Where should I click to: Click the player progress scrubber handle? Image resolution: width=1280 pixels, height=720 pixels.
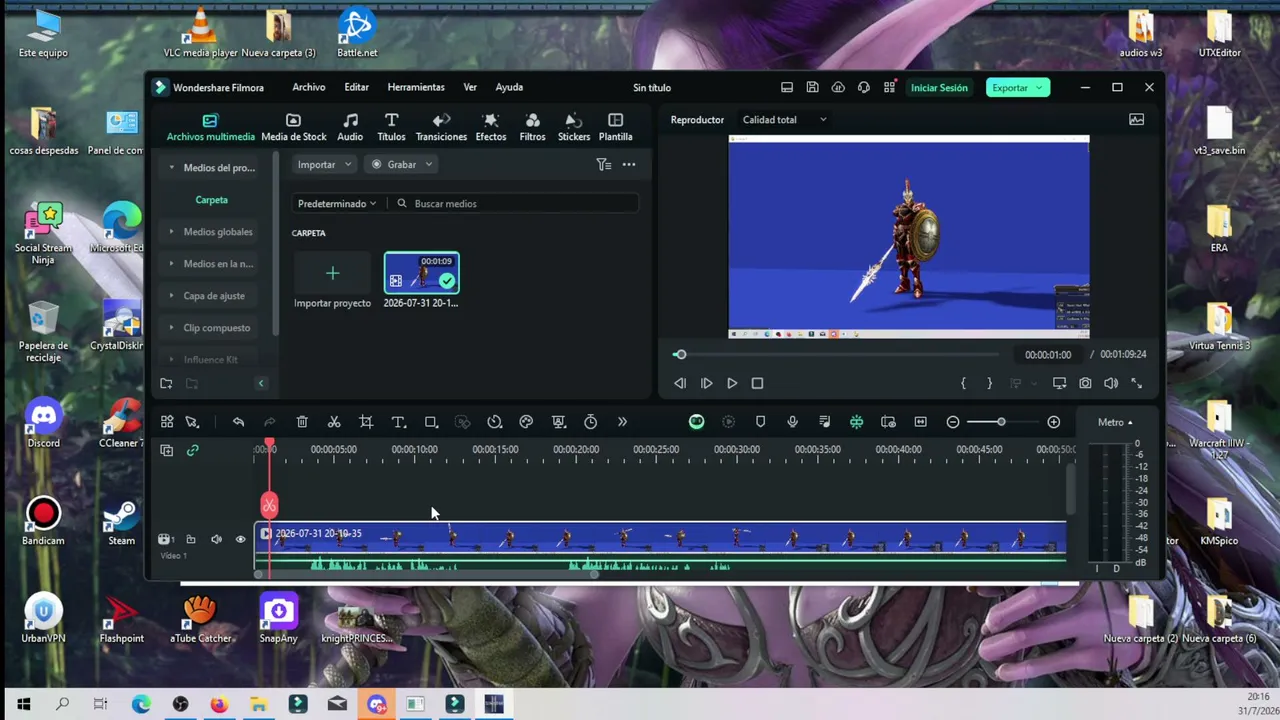(x=680, y=354)
